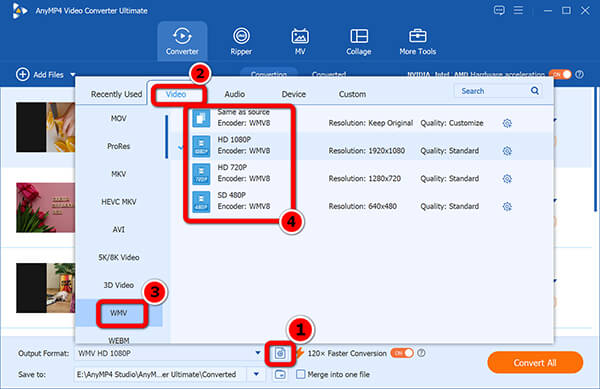Enable Merge into one file checkbox

[301, 374]
